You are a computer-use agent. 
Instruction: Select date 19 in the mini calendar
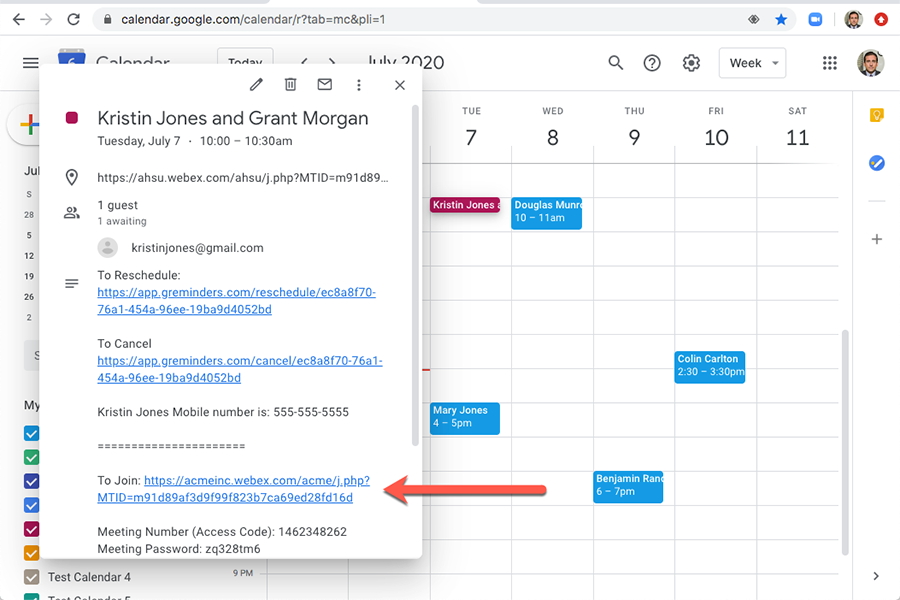pos(29,276)
